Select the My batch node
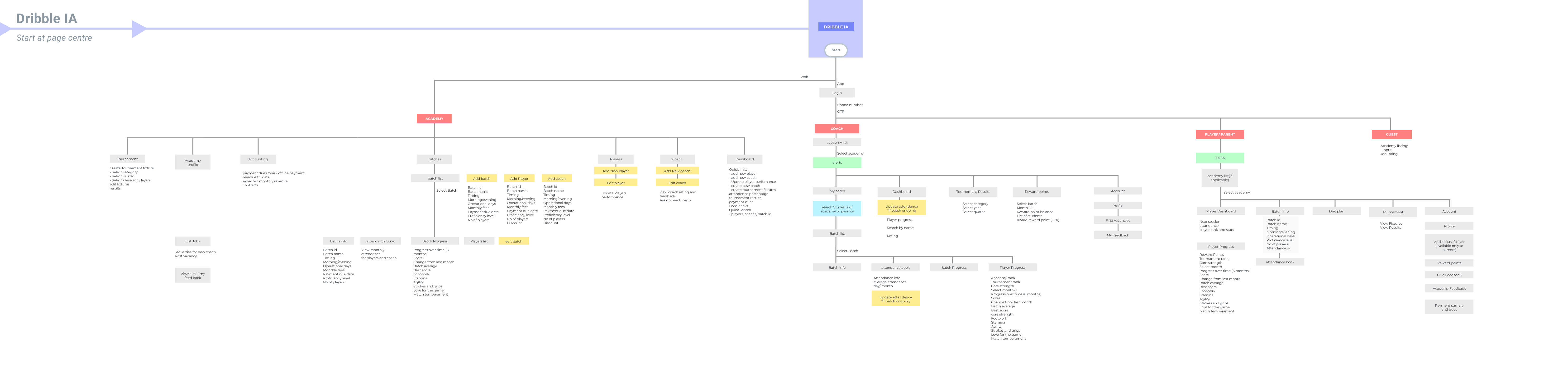Screen dimensions: 1568x378 [837, 191]
